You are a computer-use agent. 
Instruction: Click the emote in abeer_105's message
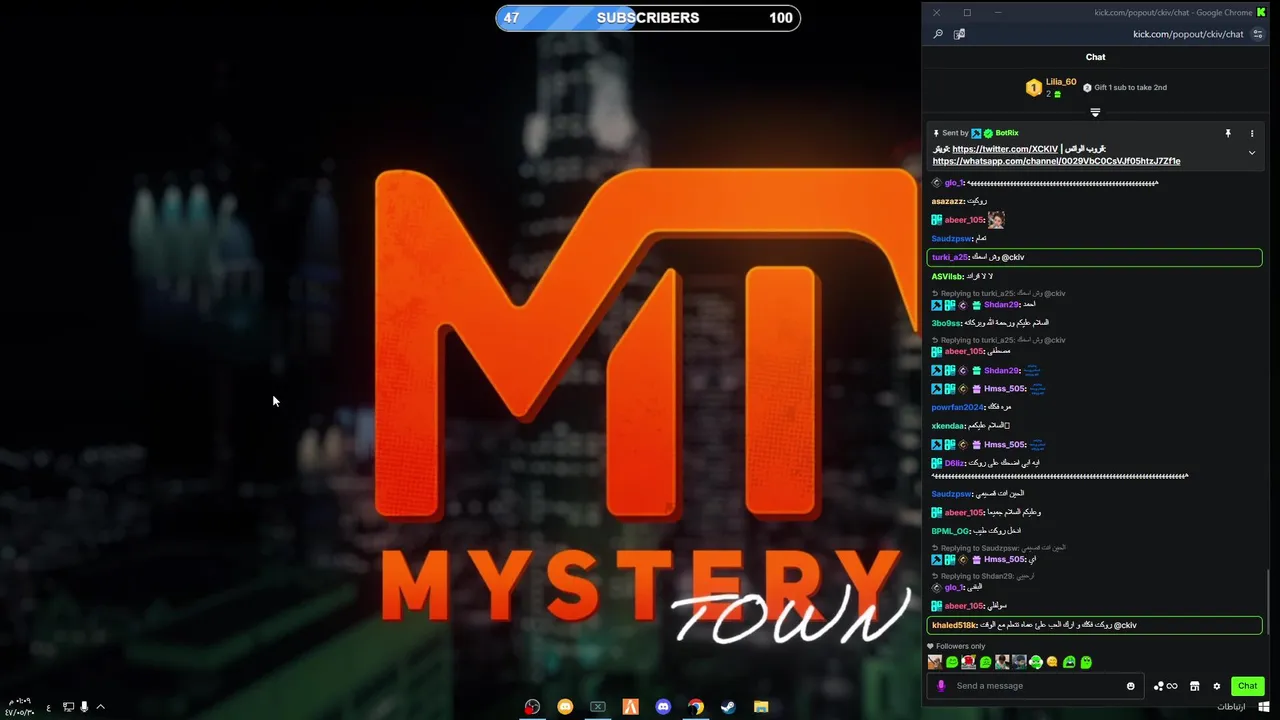(x=996, y=220)
